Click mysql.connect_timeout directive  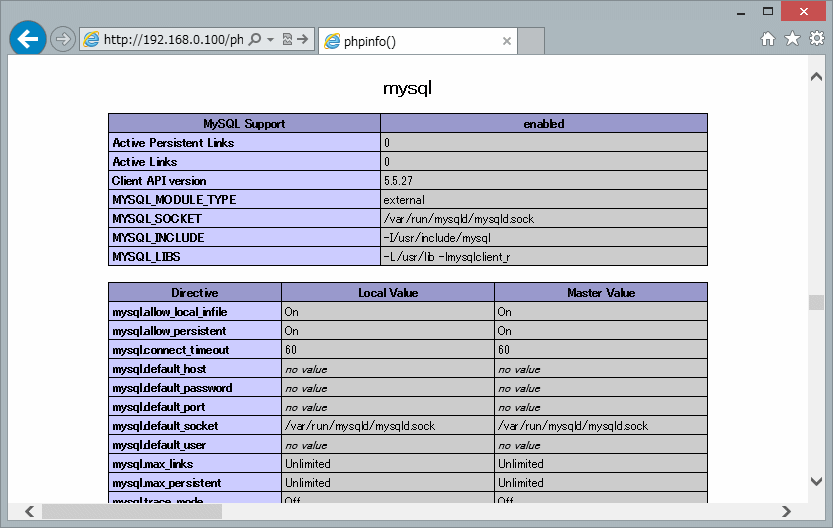[171, 350]
